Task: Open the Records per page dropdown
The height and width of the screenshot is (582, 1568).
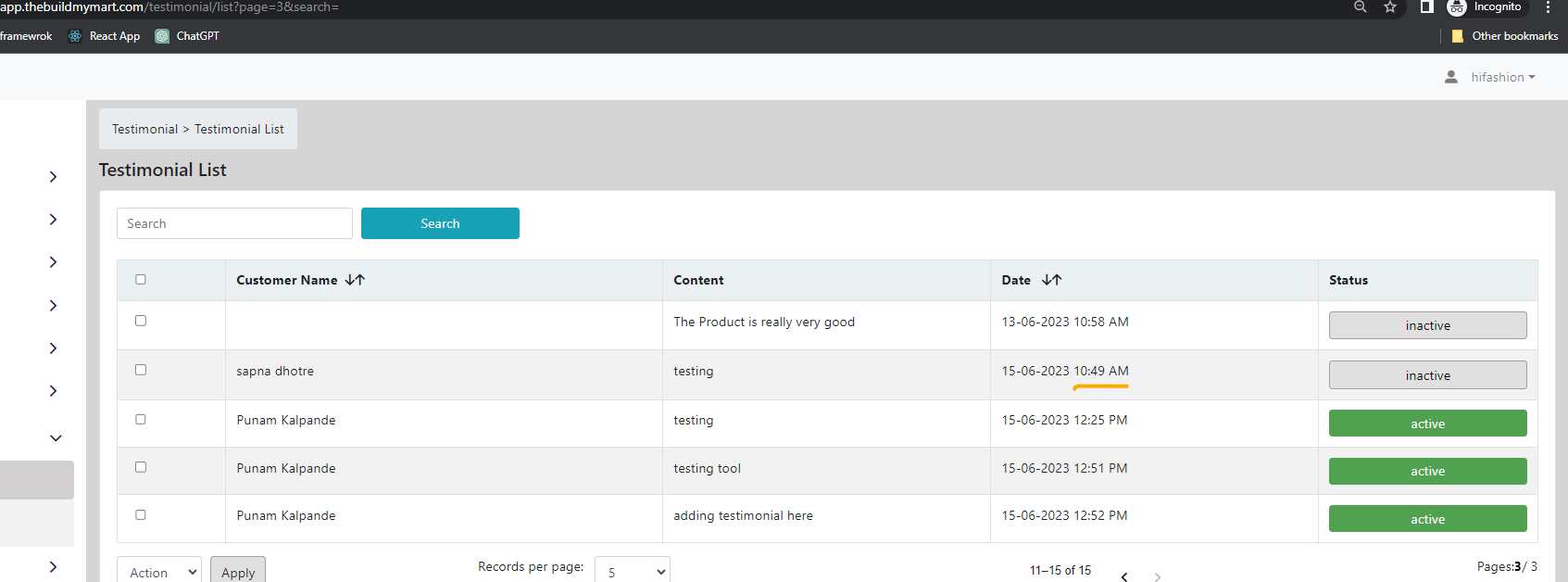Action: pyautogui.click(x=633, y=570)
